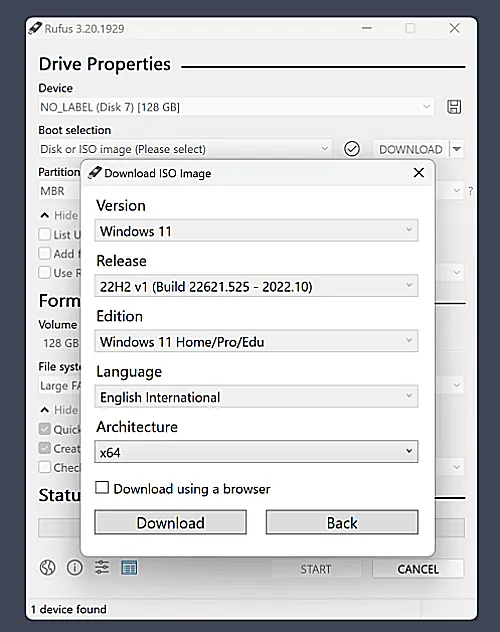Click Rufus icon in Download ISO dialog title
Image resolution: width=500 pixels, height=632 pixels.
[95, 173]
